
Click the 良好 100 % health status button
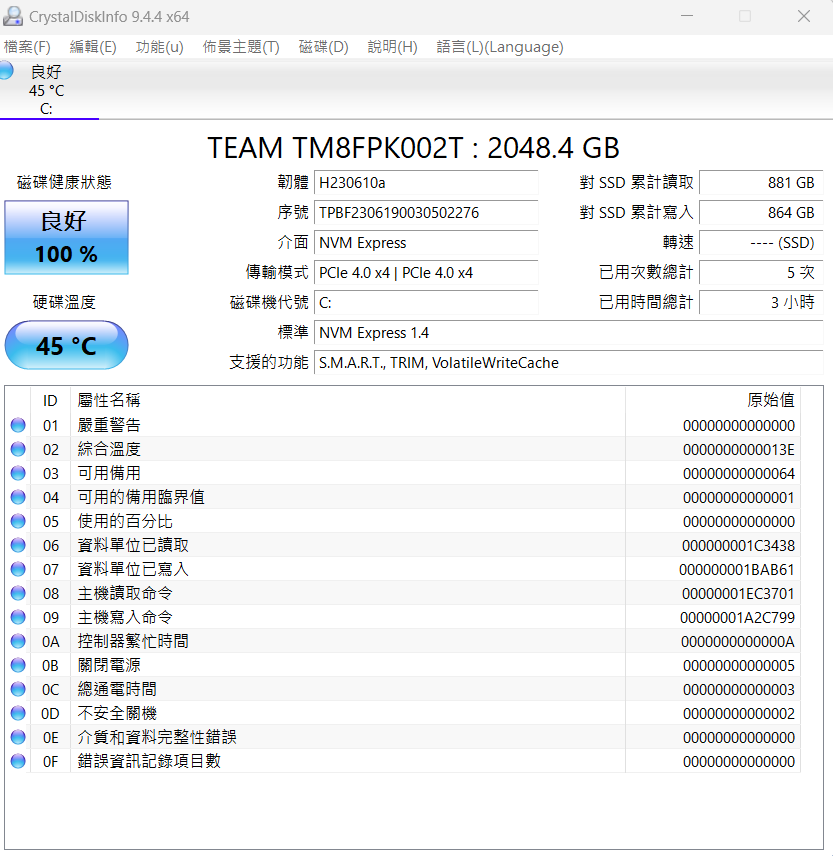click(67, 237)
